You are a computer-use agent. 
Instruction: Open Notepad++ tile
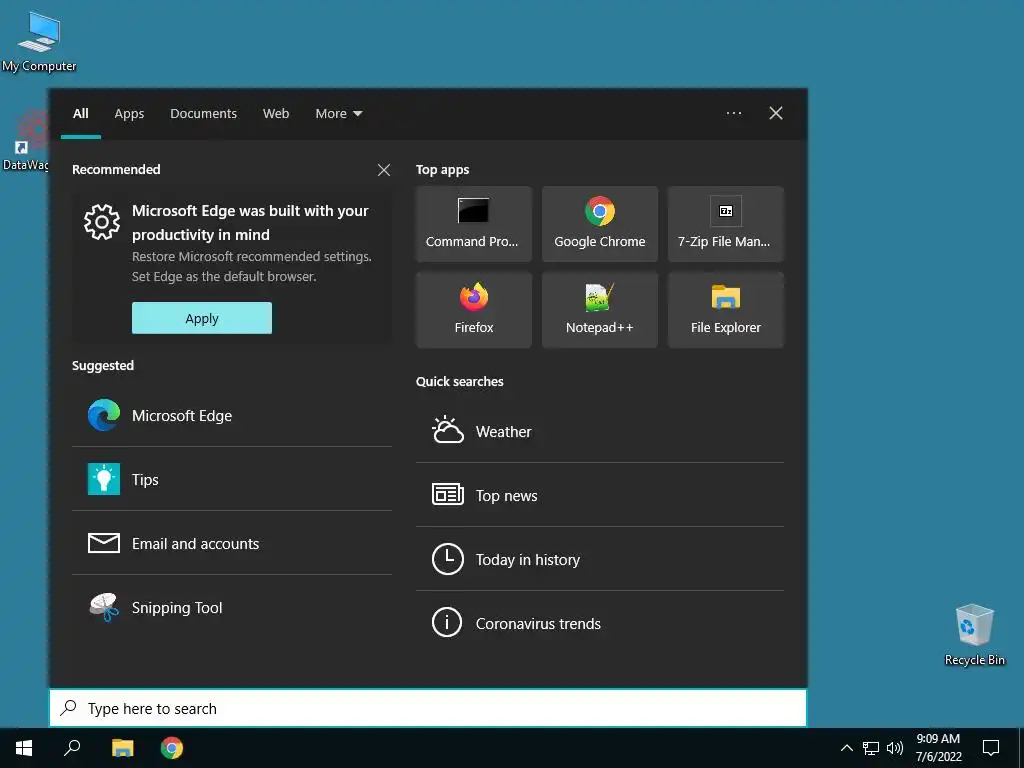600,310
